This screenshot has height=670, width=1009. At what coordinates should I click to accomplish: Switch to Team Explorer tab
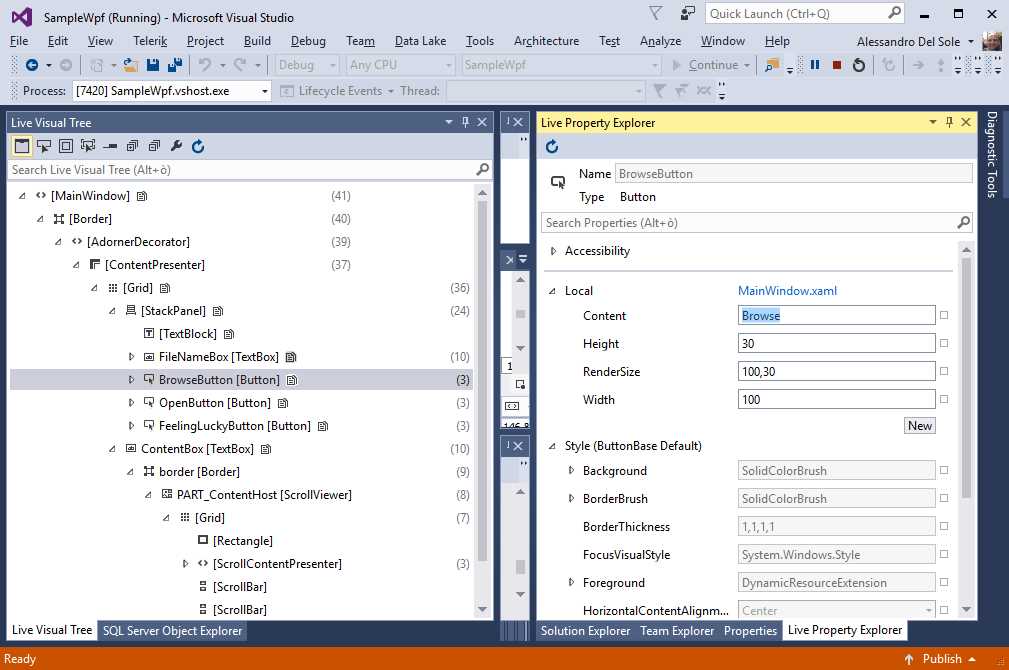click(x=677, y=631)
